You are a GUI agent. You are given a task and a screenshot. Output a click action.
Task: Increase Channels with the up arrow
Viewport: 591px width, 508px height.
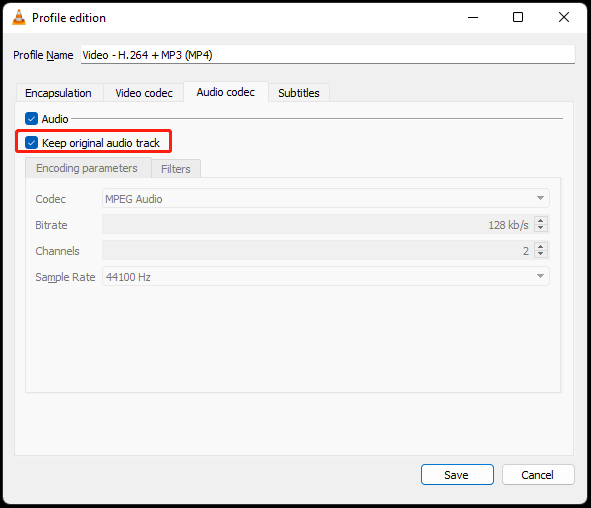[x=541, y=246]
